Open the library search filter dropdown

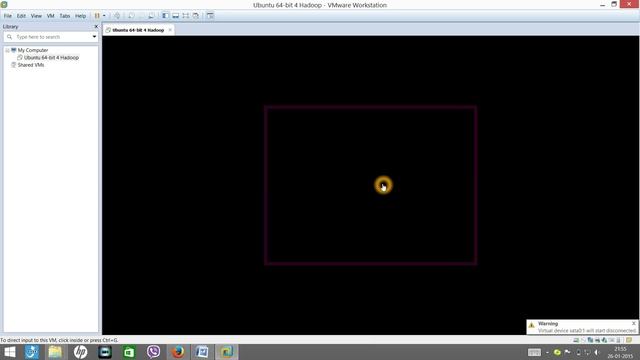pos(94,37)
